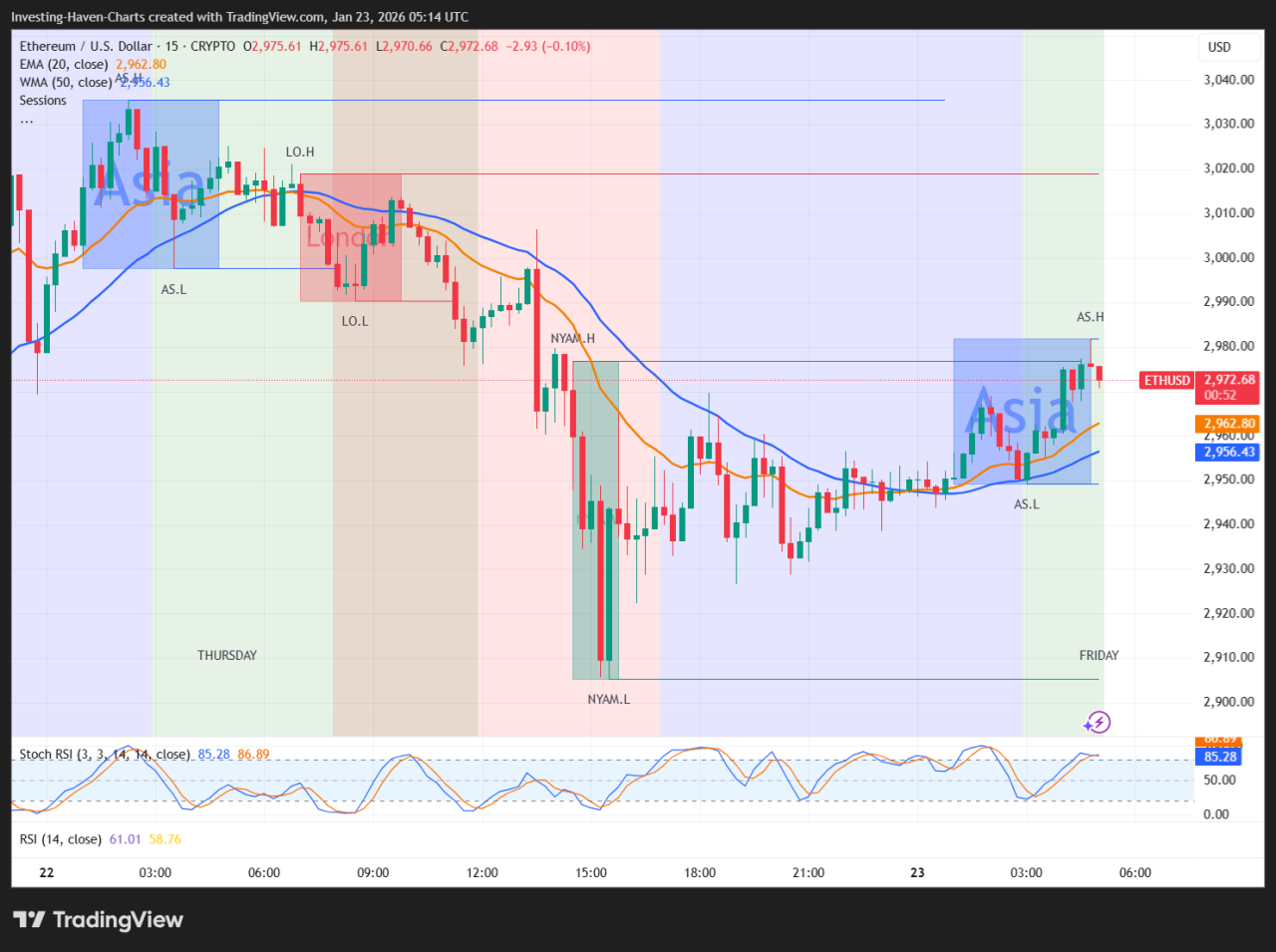Open the CRYPTO exchange selector
Viewport: 1276px width, 952px height.
click(212, 46)
